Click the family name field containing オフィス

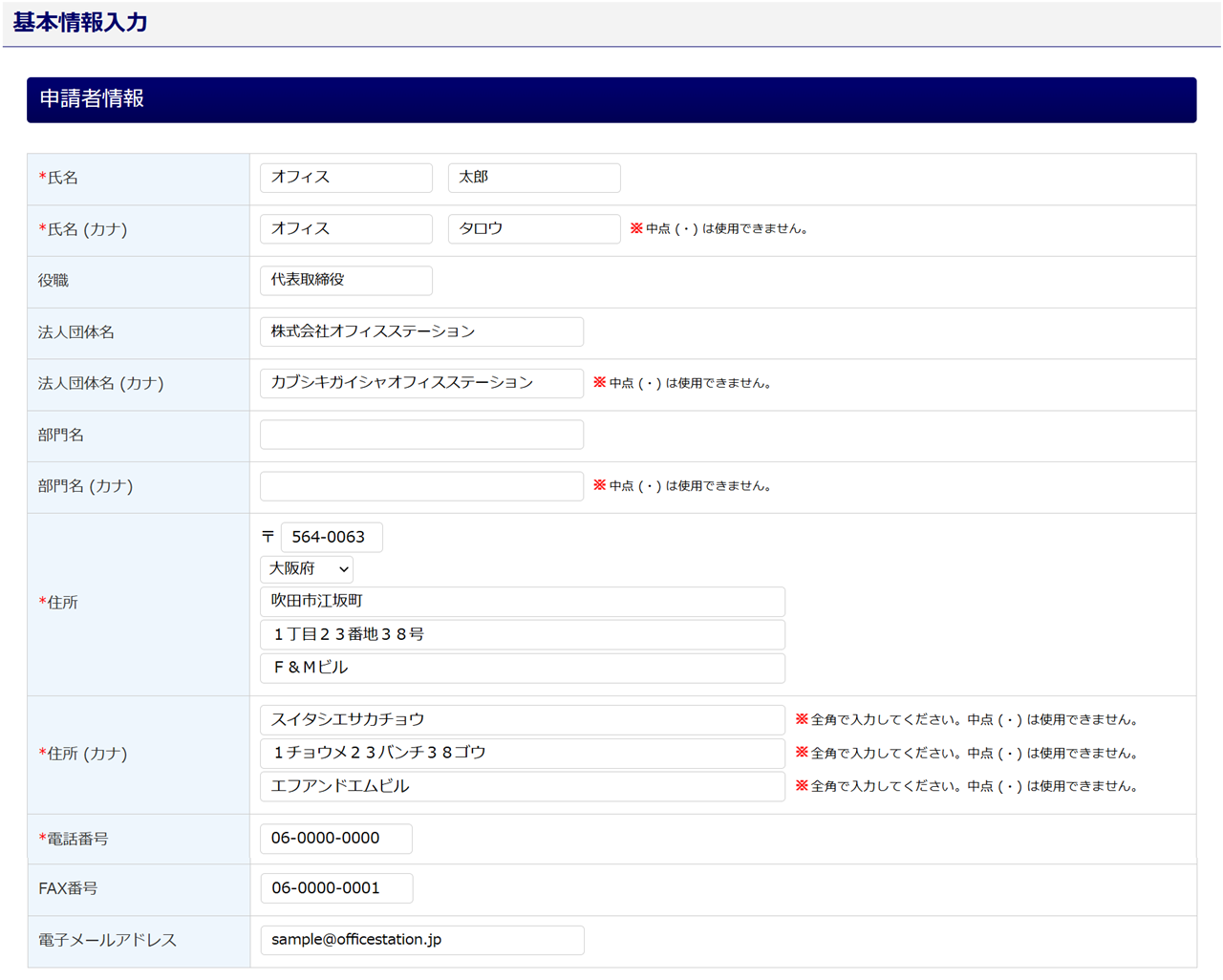pos(346,178)
